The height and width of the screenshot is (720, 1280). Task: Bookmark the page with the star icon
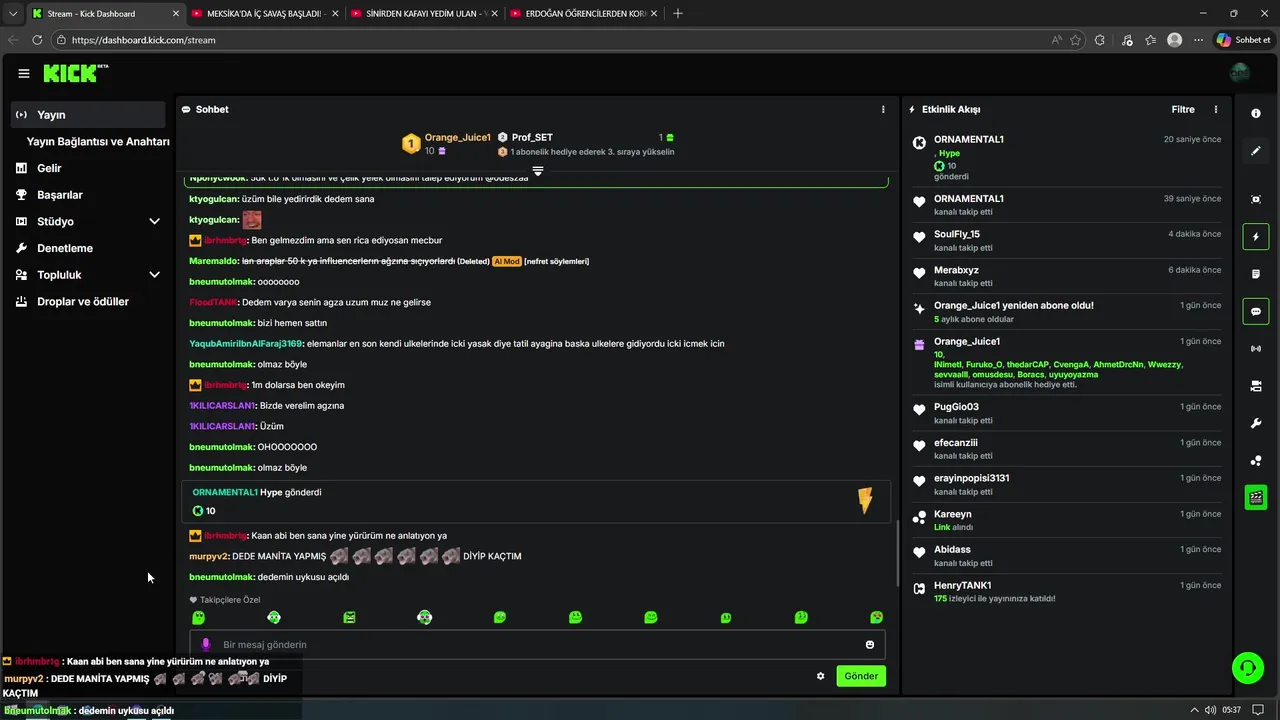1076,40
